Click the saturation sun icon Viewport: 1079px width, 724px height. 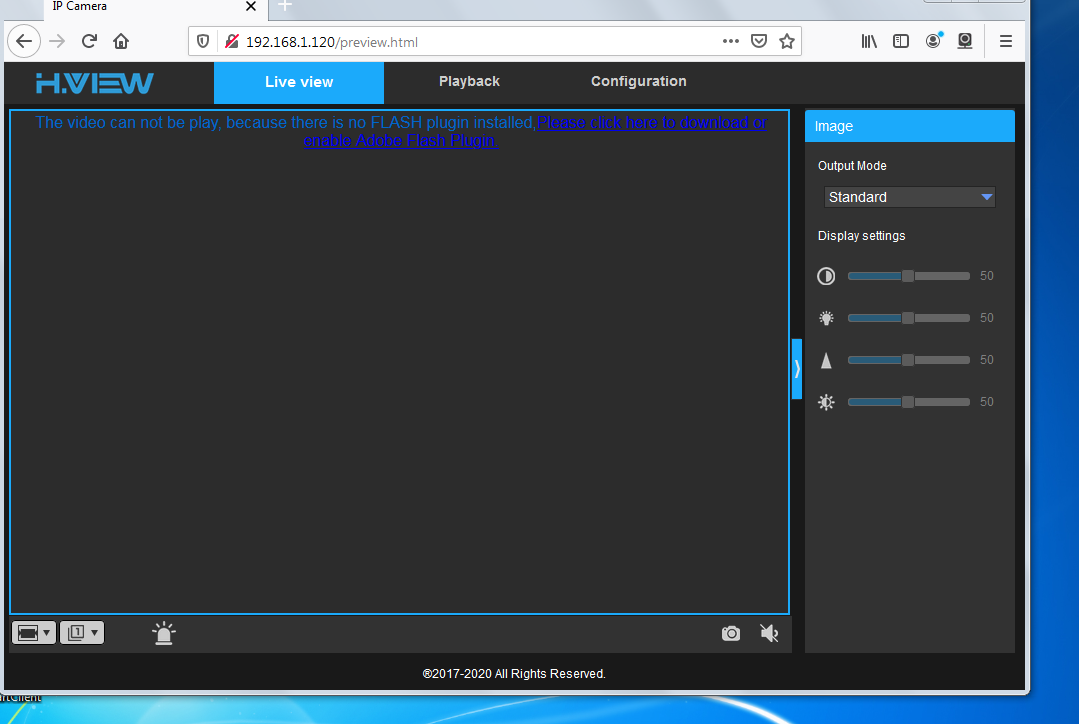click(x=825, y=401)
